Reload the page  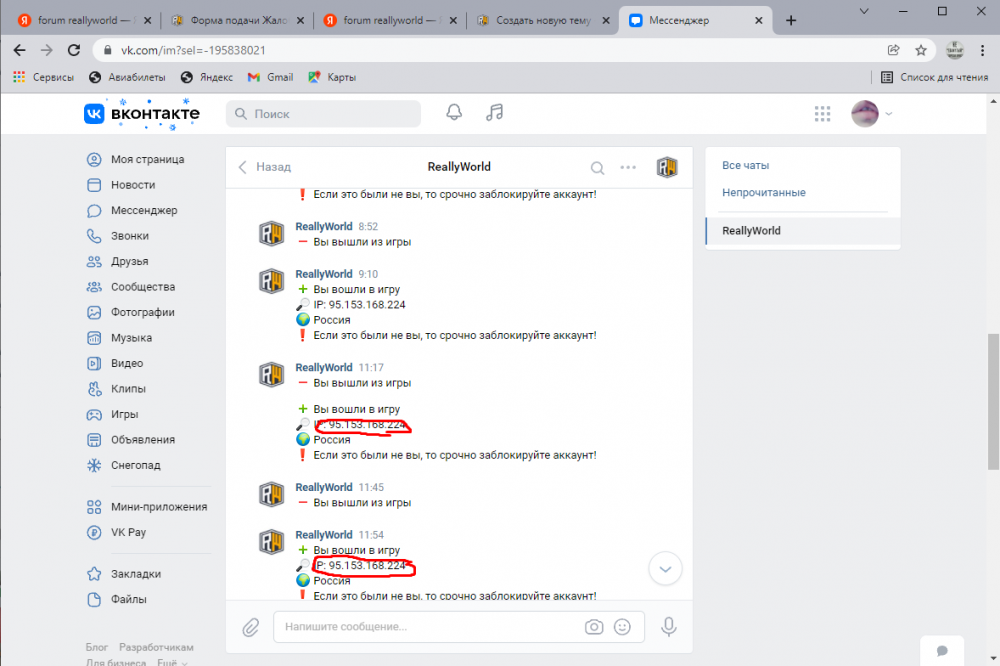coord(74,50)
